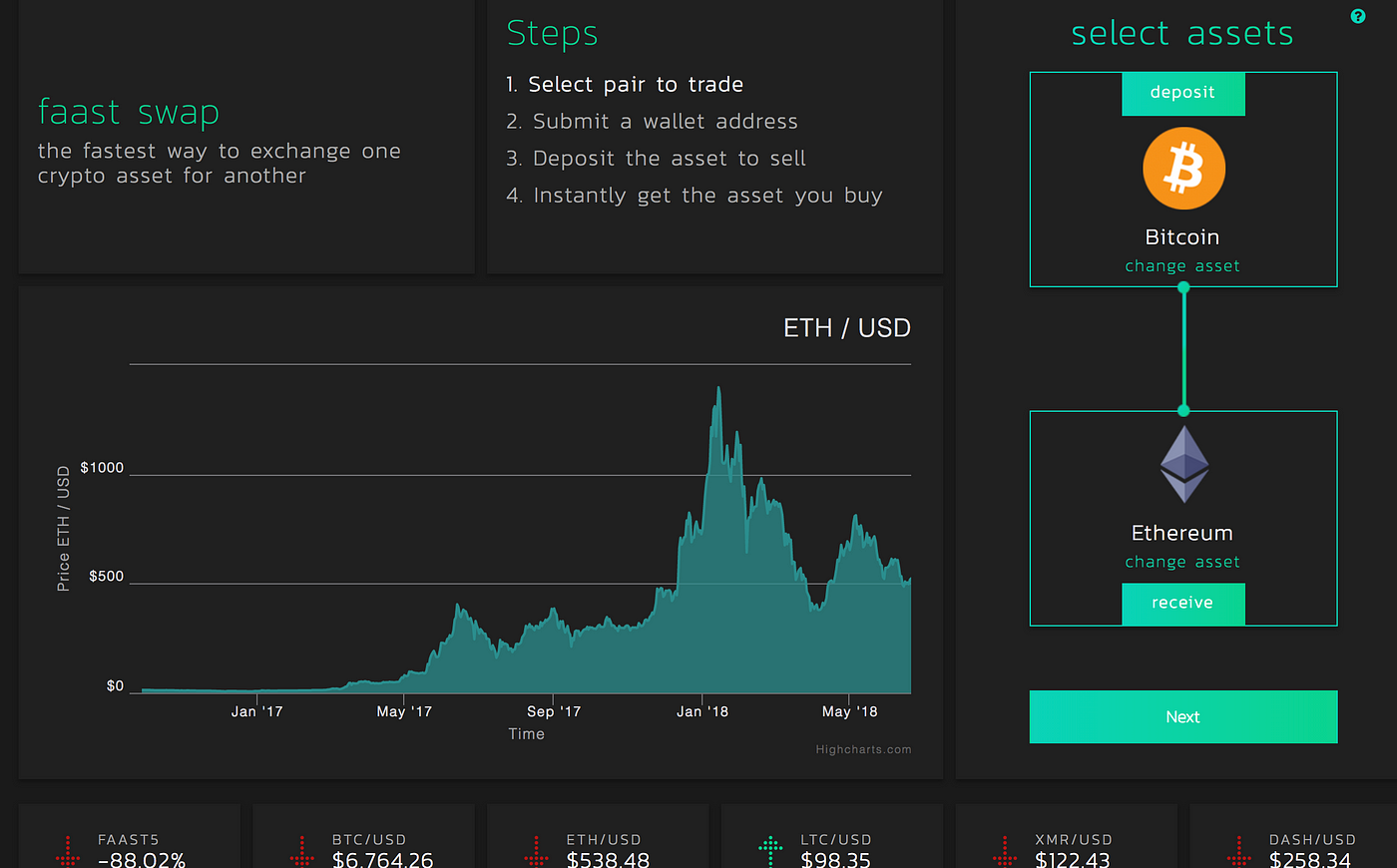Open the Highcharts.com credit link
The height and width of the screenshot is (868, 1397).
(x=863, y=749)
